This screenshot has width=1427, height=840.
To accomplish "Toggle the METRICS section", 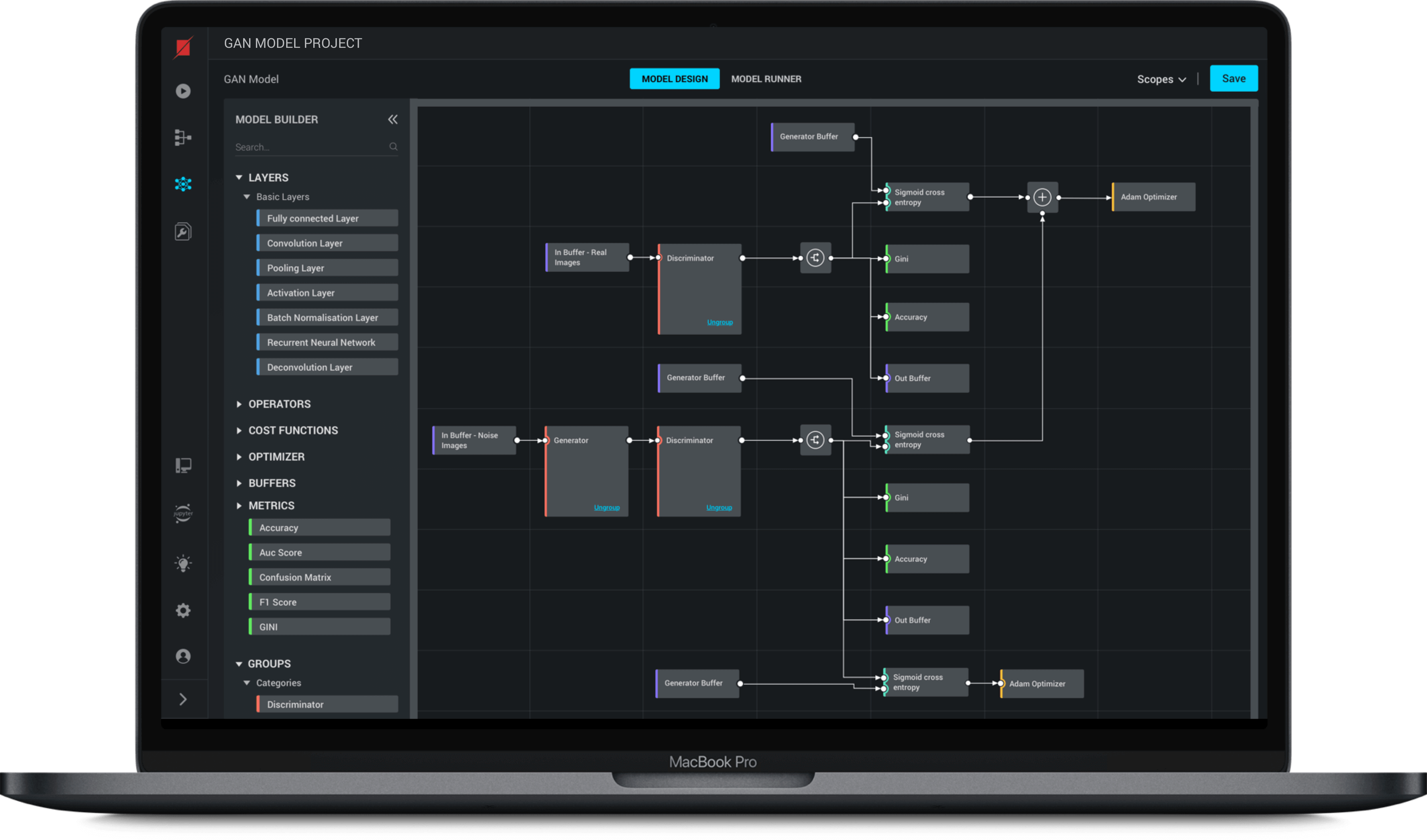I will 238,506.
